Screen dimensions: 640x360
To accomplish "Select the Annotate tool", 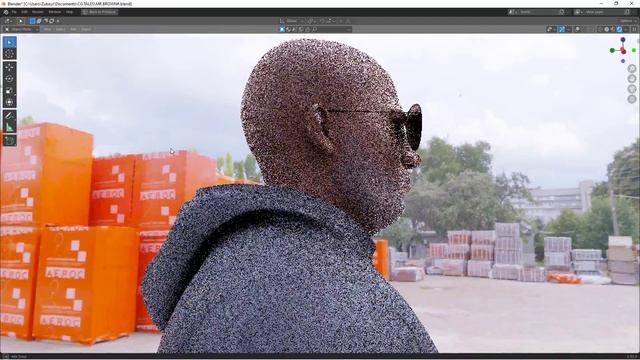I will tap(10, 116).
